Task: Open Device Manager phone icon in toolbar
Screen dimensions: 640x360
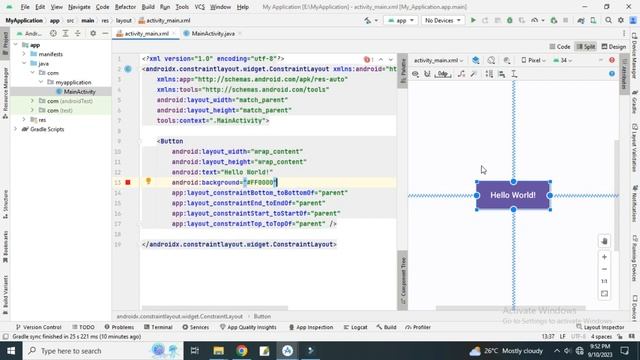Action: click(593, 20)
